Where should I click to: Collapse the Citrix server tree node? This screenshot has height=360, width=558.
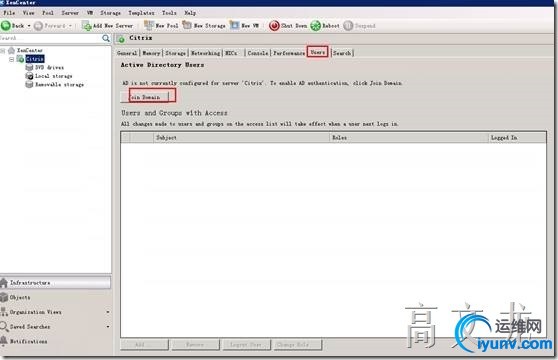[11, 59]
